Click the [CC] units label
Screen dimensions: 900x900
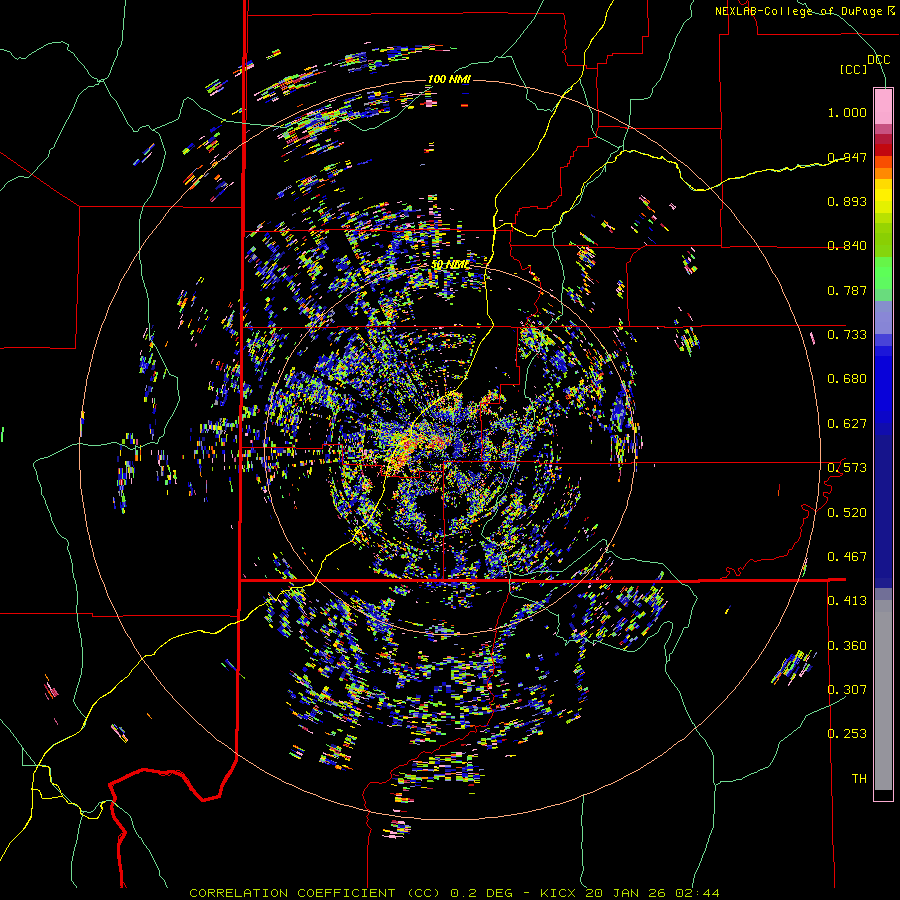coord(854,69)
